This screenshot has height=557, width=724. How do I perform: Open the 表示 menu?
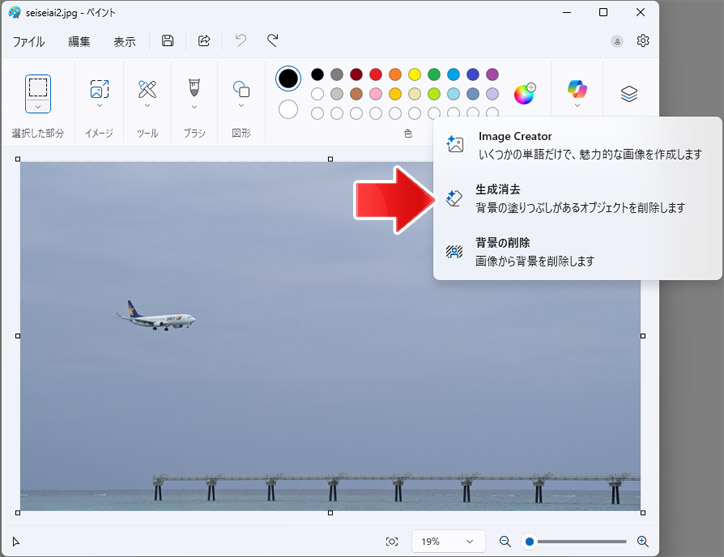pos(125,42)
